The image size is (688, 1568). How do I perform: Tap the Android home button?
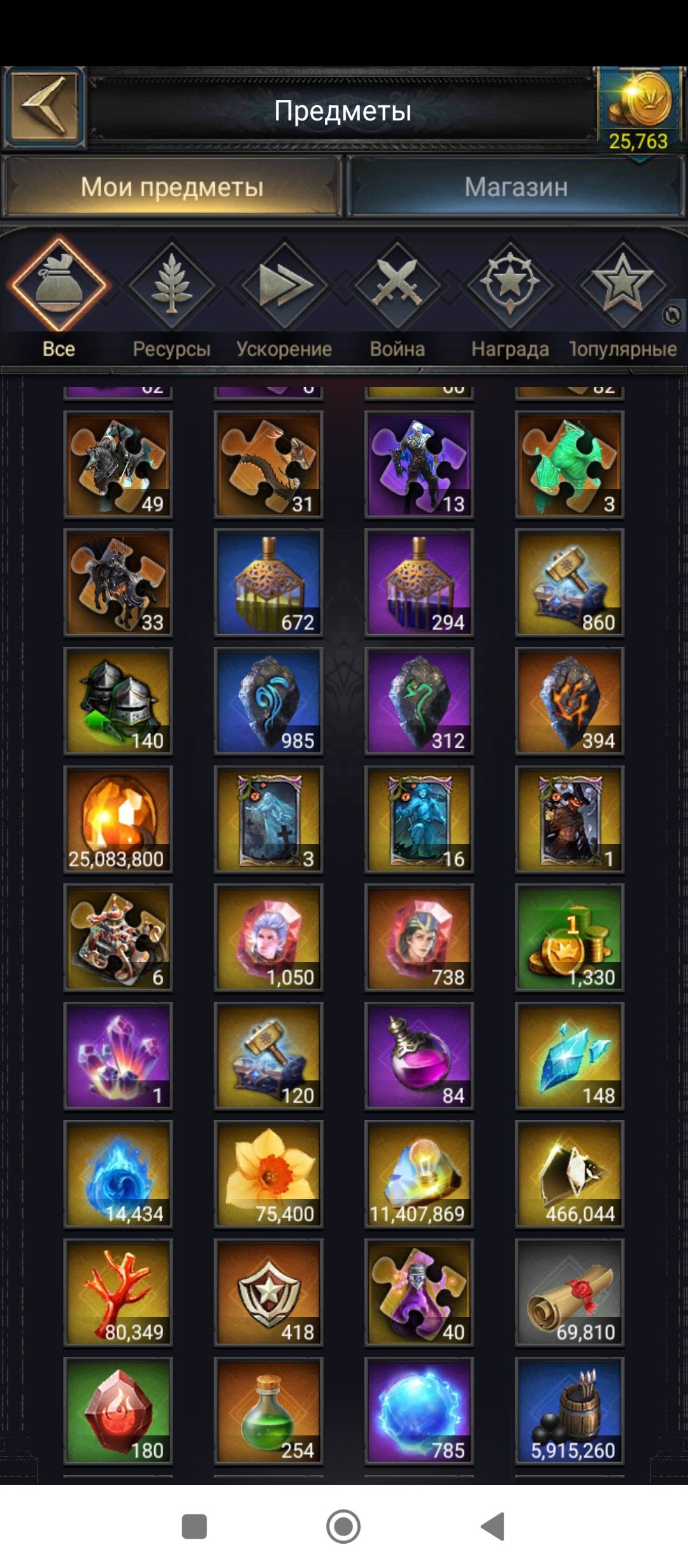[343, 1527]
